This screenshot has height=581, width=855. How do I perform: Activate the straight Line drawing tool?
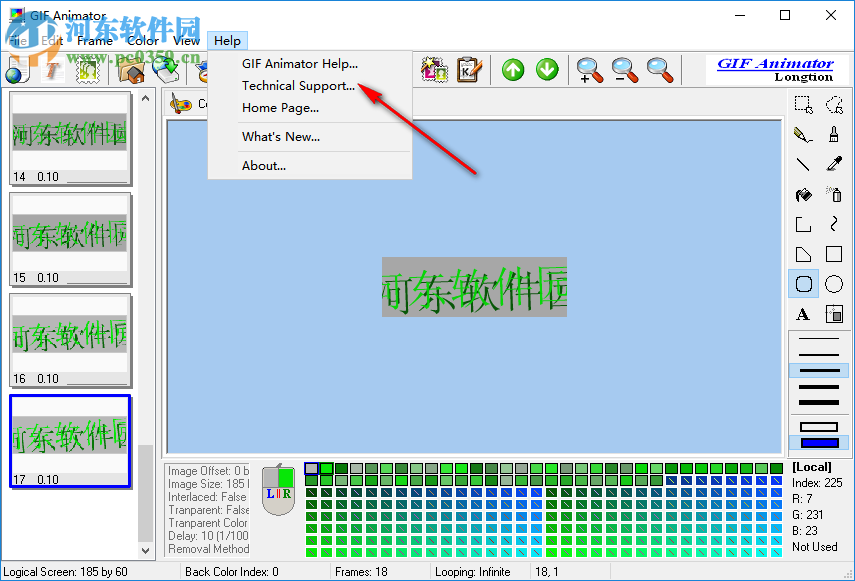[802, 164]
